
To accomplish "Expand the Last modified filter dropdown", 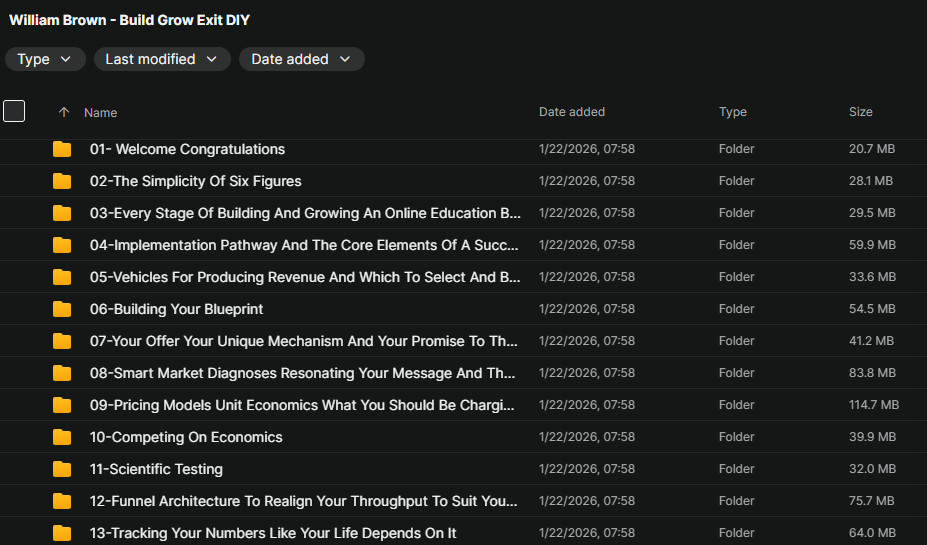I will click(x=161, y=59).
